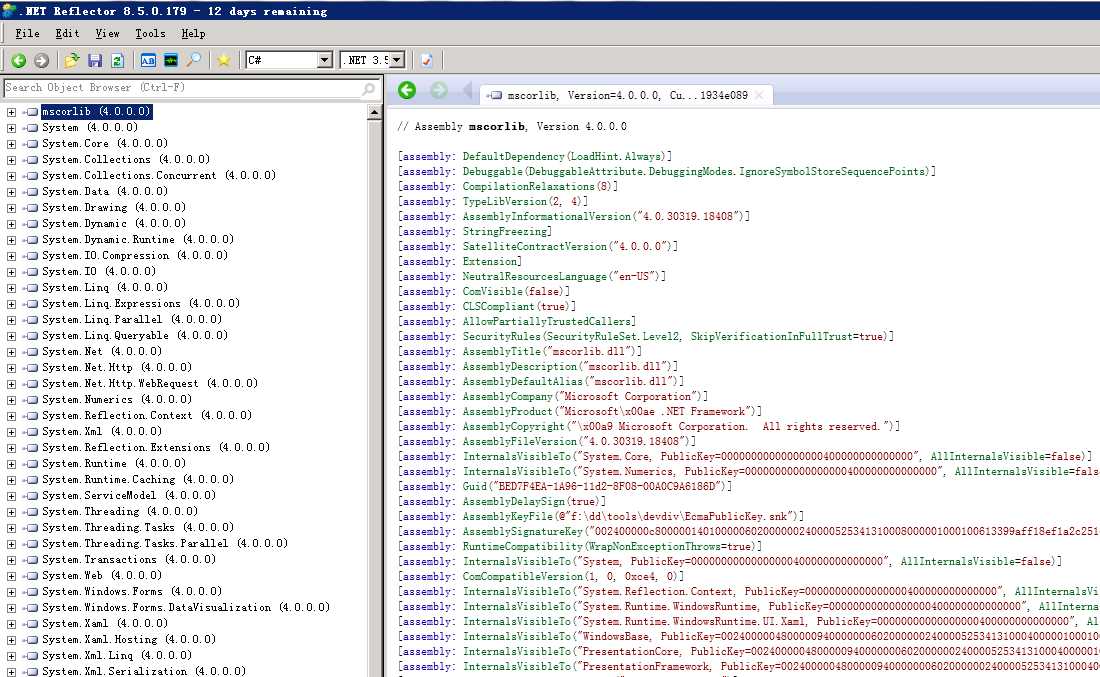
Task: Expand the System.Windows.Forms node
Action: [11, 592]
